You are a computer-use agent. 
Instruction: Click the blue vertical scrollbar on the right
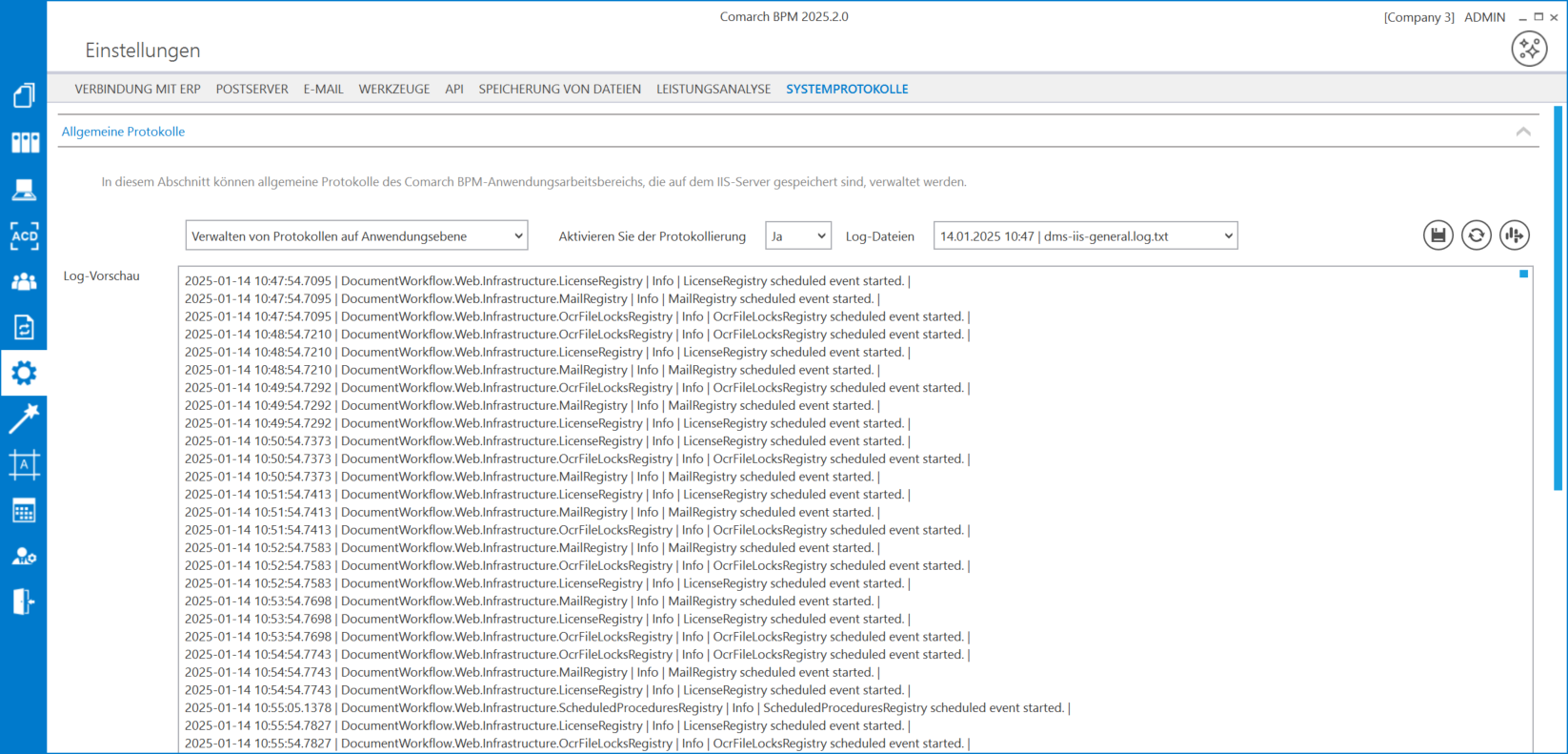[x=1558, y=305]
